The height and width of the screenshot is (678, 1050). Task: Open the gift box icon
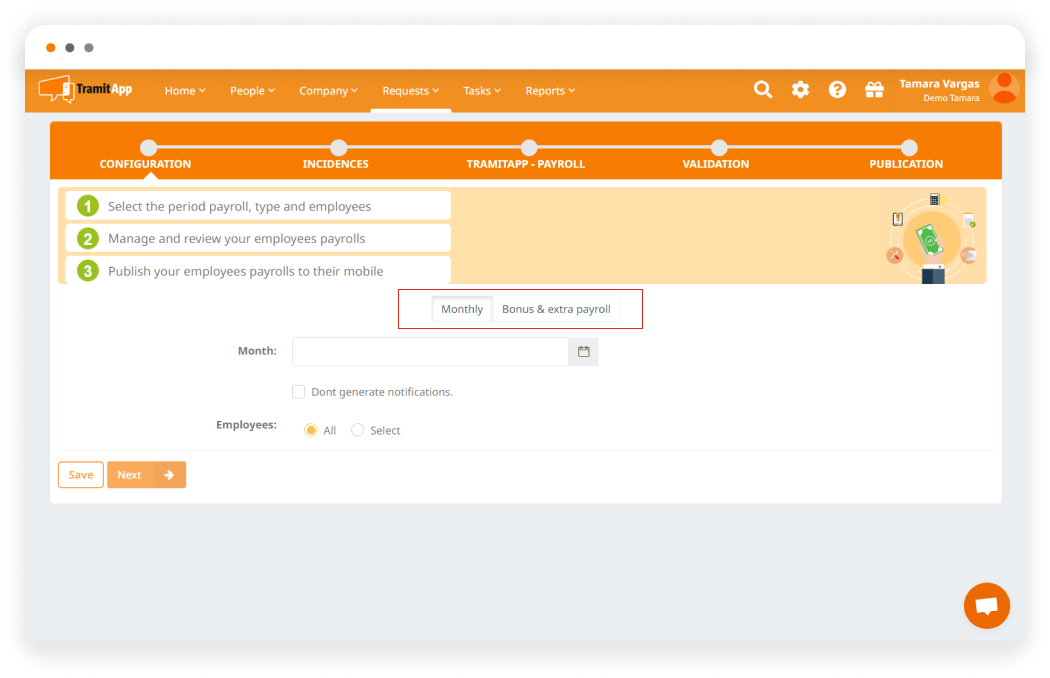coord(874,90)
